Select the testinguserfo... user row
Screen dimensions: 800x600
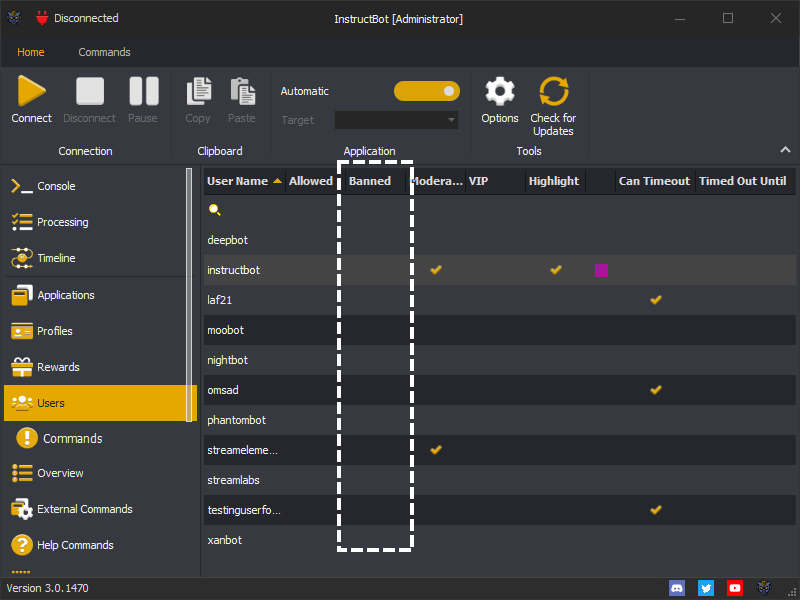[499, 510]
